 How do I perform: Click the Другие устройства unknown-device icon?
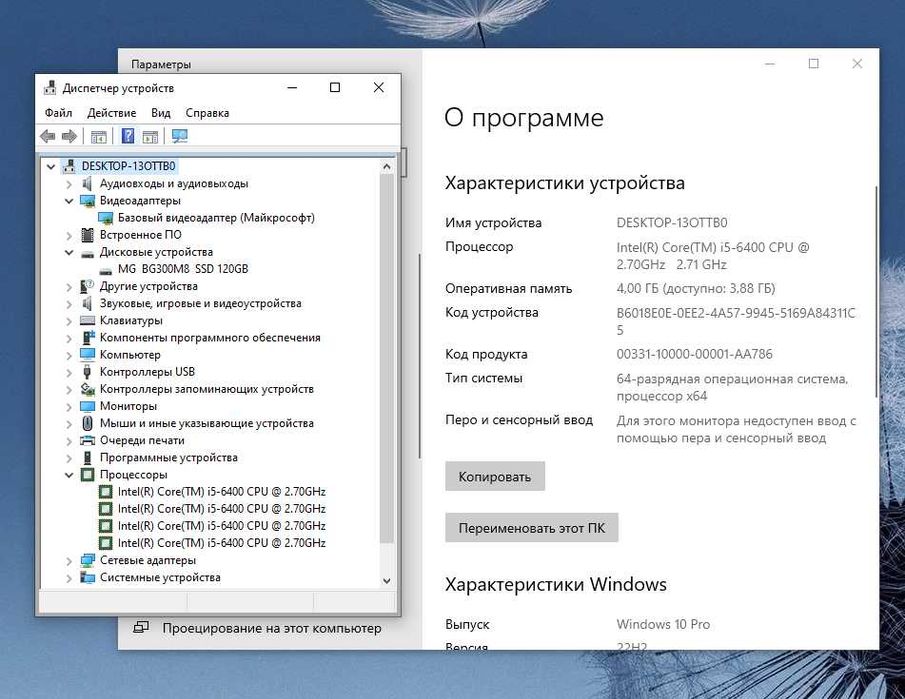tap(87, 286)
